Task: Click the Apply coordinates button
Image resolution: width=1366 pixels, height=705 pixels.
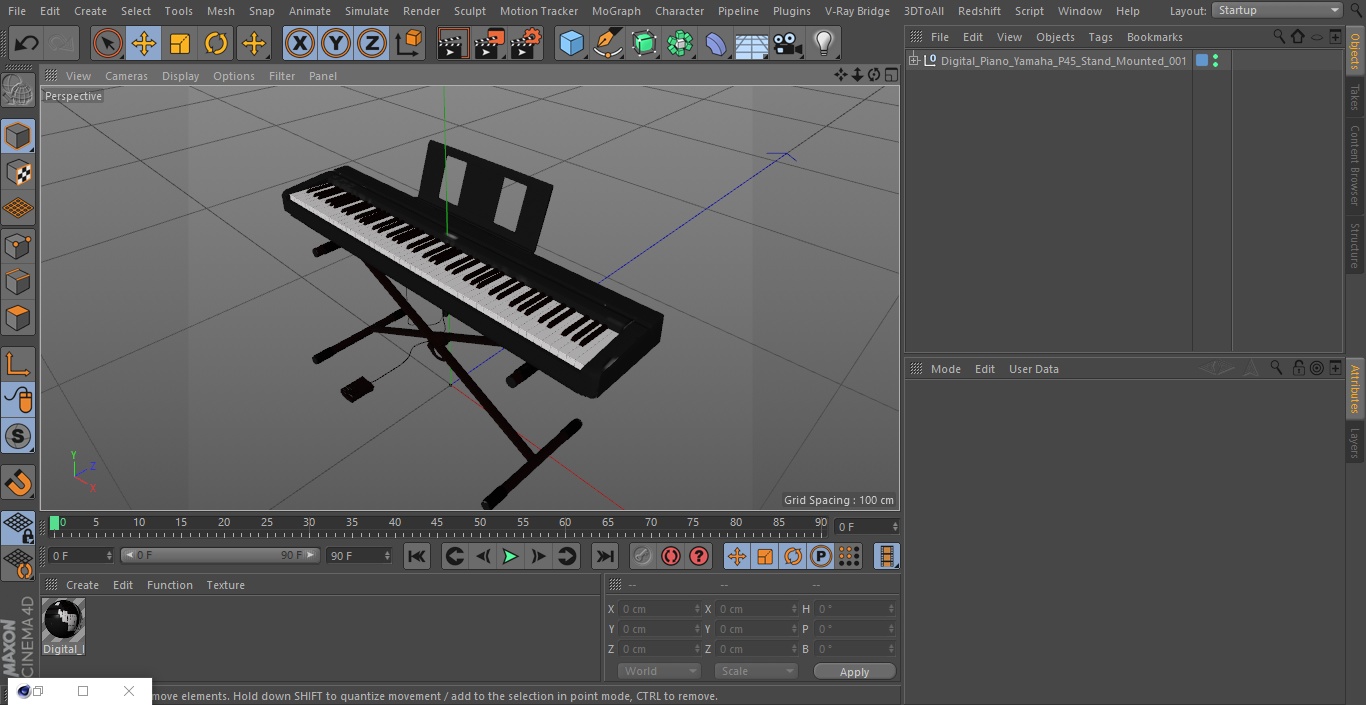Action: [854, 672]
